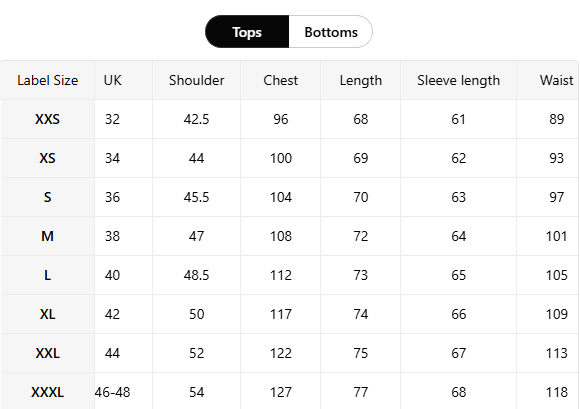580x409 pixels.
Task: Click the Label Size column header
Action: [47, 80]
